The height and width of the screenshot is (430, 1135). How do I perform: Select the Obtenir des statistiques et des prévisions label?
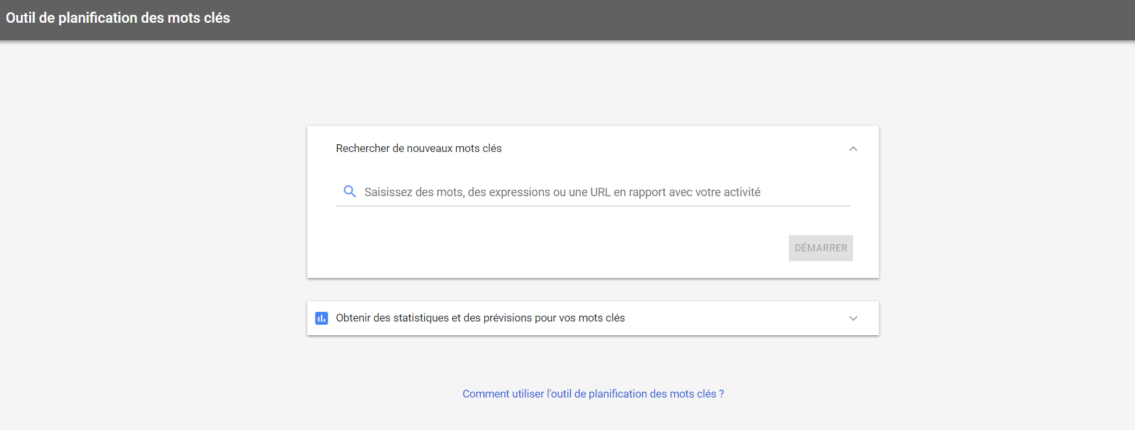click(480, 318)
